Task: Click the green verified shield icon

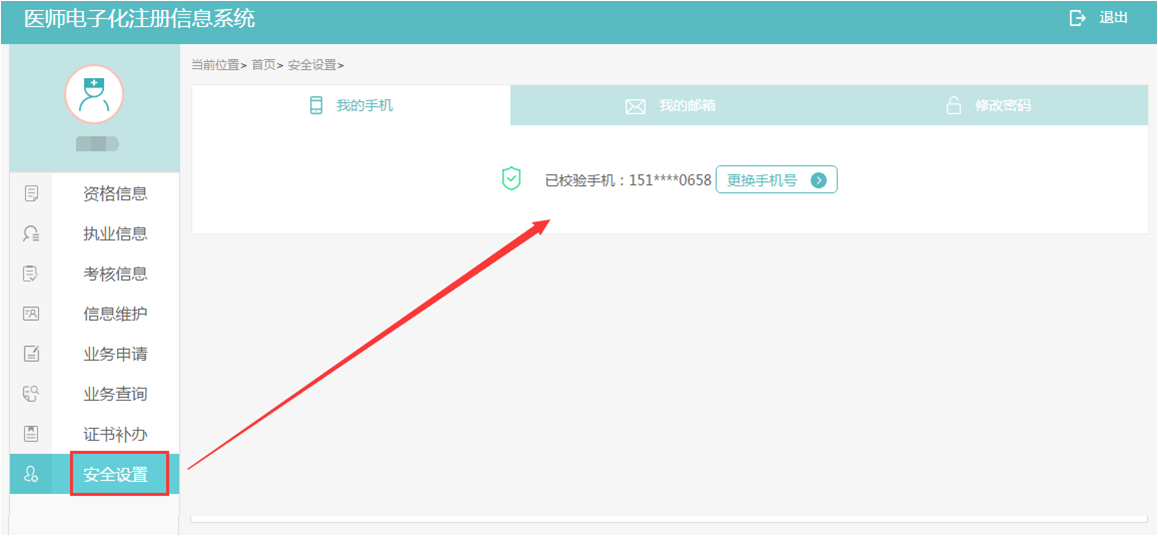Action: [x=511, y=179]
